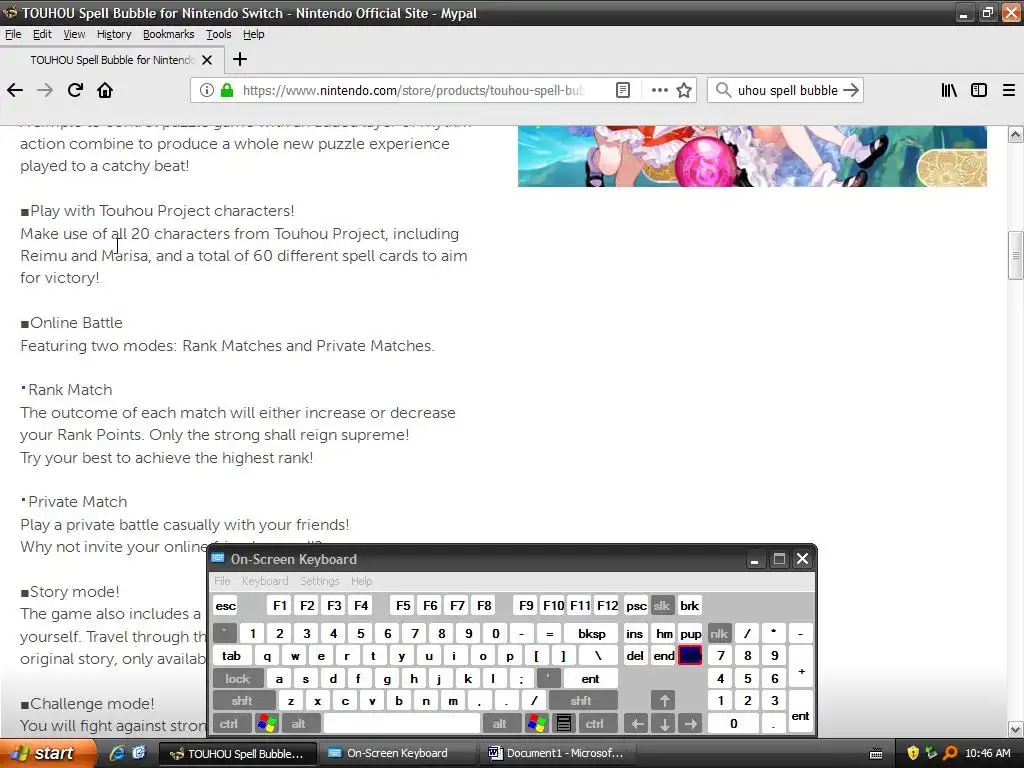Click the scrollbar down arrow
The width and height of the screenshot is (1024, 768).
coord(1015,729)
